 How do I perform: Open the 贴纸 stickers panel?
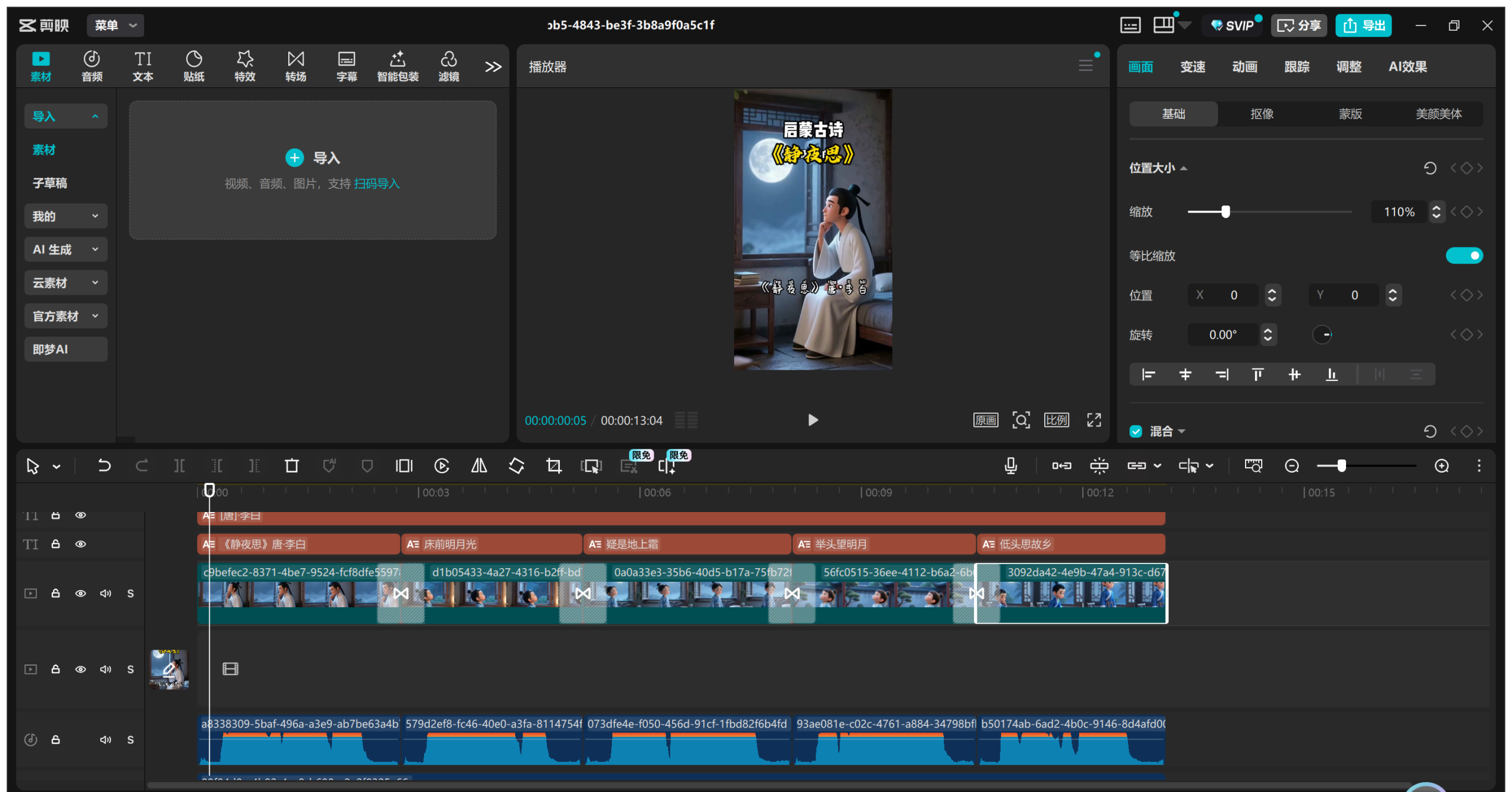tap(194, 66)
